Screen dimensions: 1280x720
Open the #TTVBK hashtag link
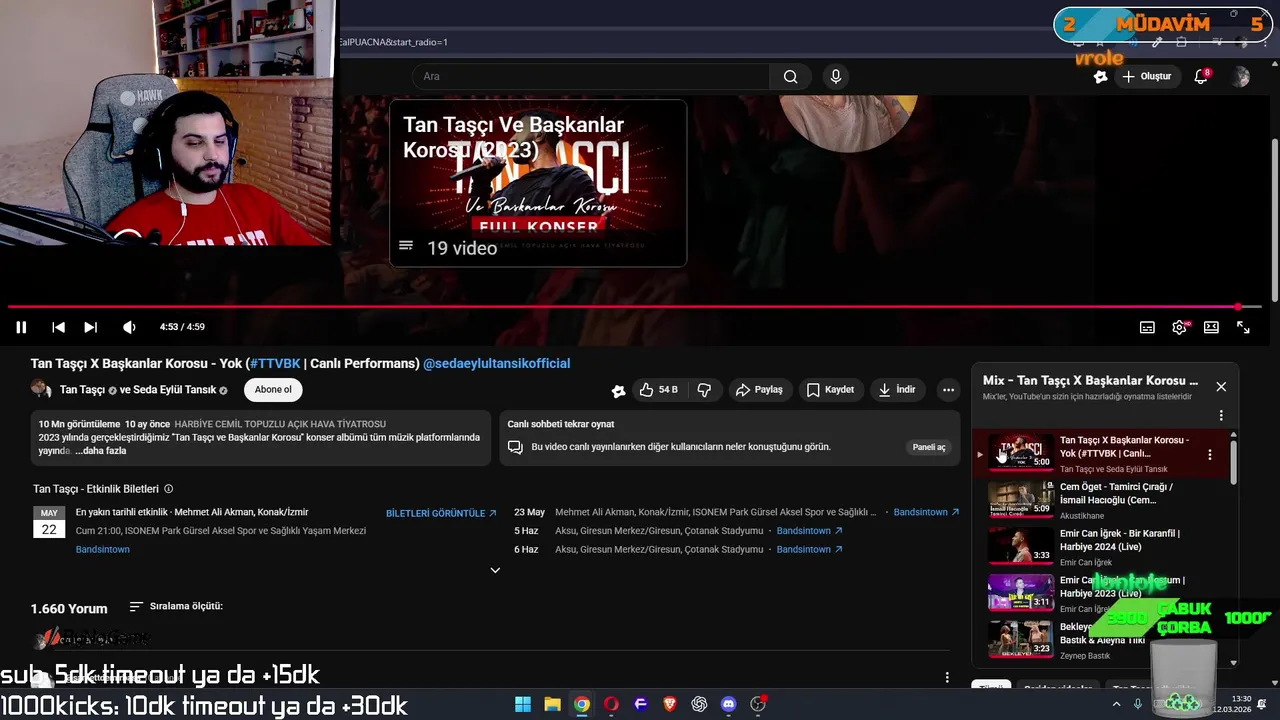(x=275, y=364)
